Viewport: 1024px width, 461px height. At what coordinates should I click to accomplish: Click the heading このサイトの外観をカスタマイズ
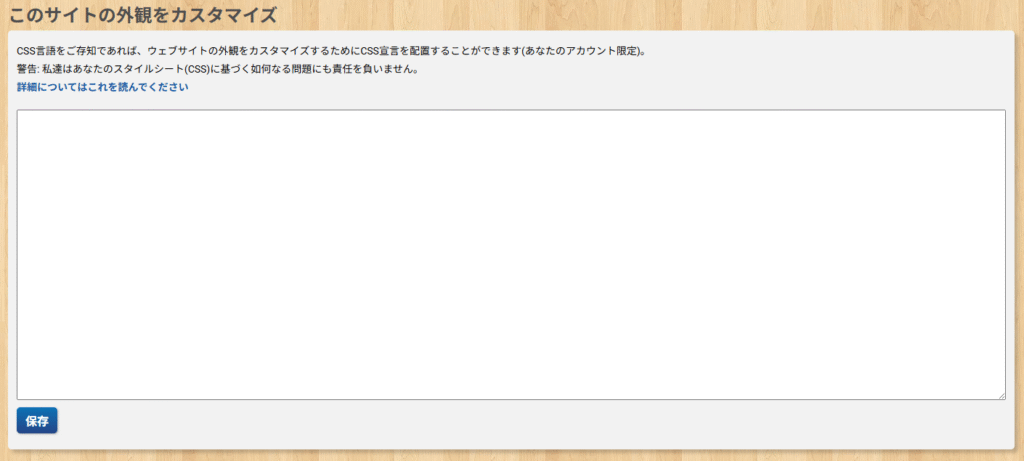[x=142, y=15]
